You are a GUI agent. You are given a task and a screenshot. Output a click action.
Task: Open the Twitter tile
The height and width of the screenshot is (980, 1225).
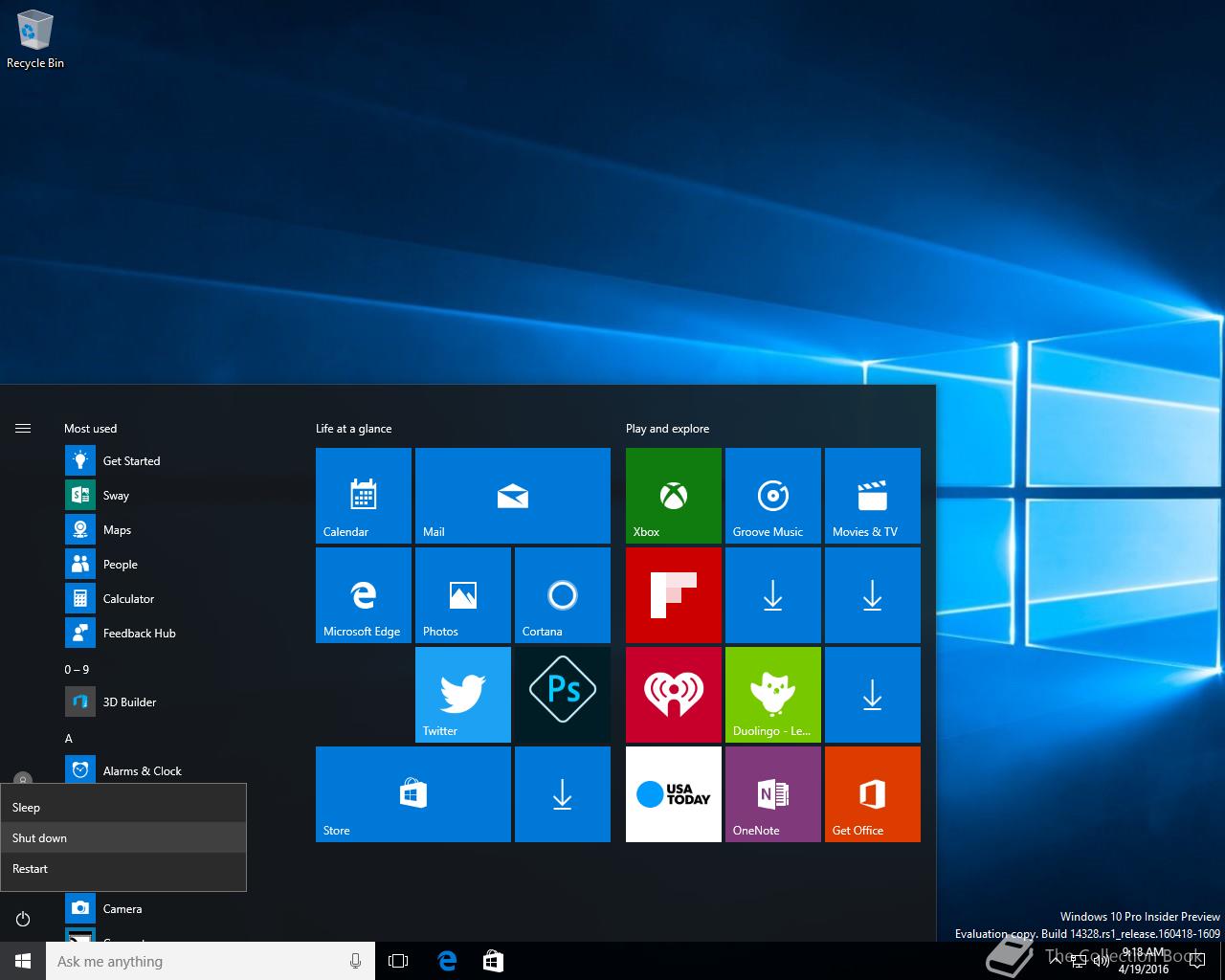(x=463, y=695)
